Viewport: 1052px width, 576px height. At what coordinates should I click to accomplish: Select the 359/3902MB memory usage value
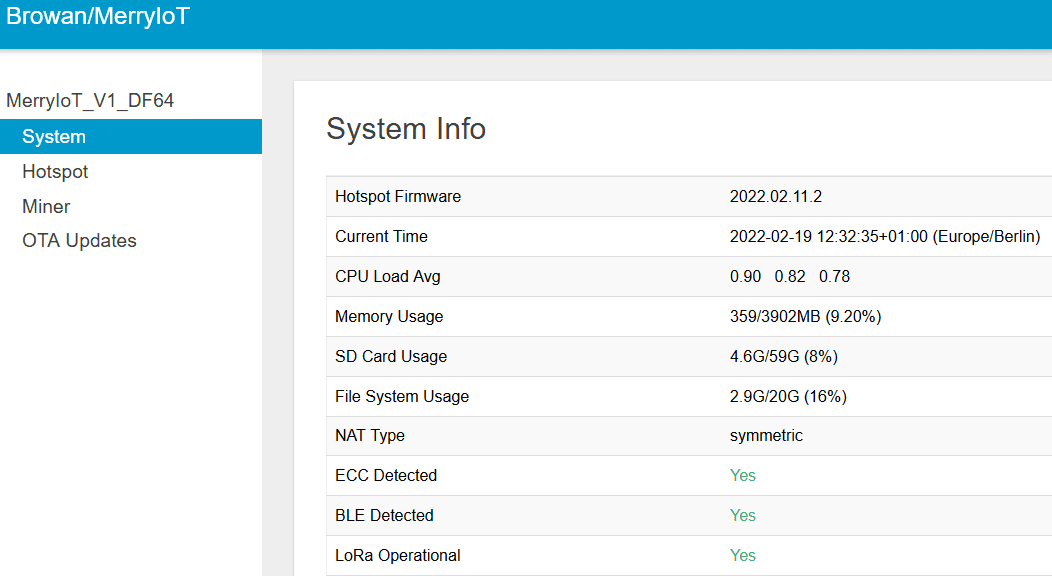click(x=805, y=317)
